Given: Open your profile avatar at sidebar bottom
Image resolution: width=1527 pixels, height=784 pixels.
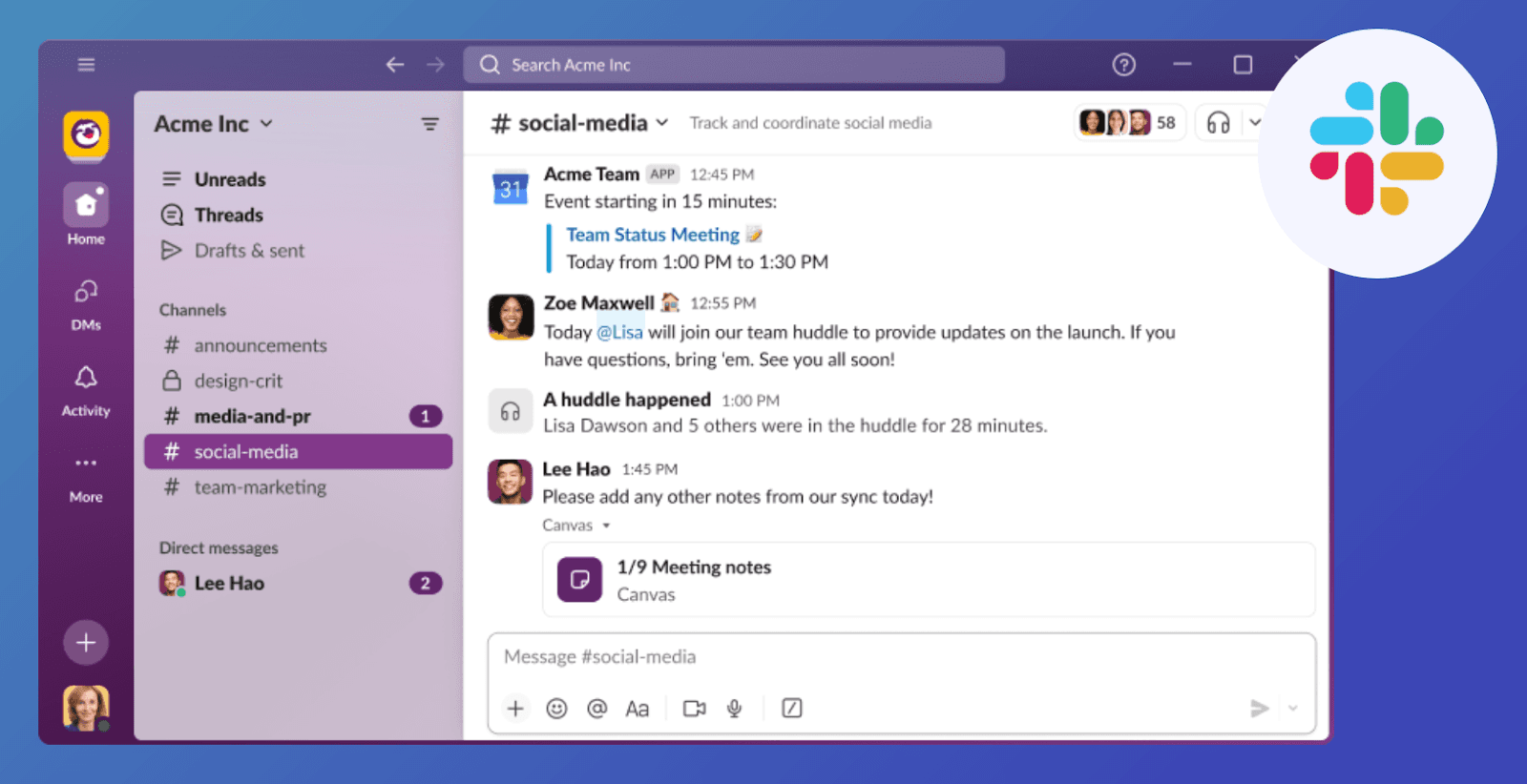Looking at the screenshot, I should [86, 708].
